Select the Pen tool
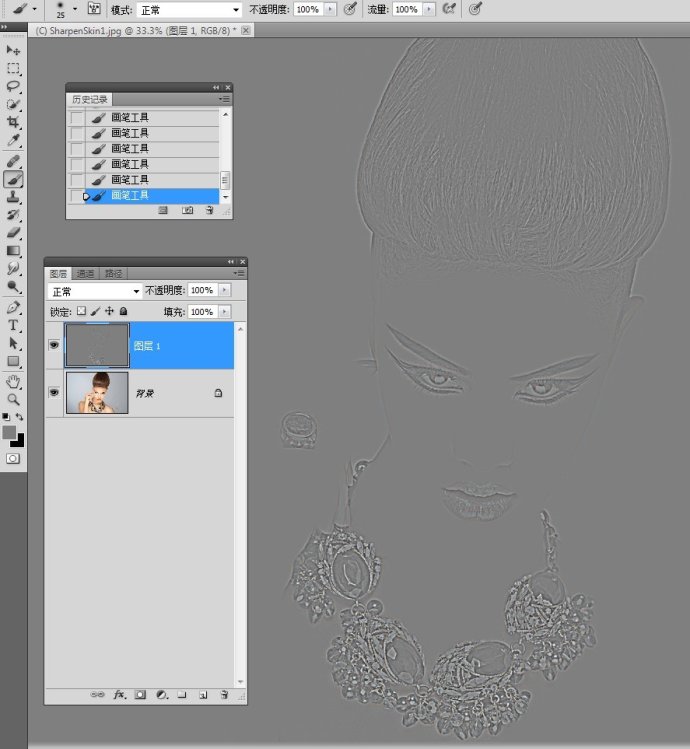Screen dimensions: 690x749 13,308
